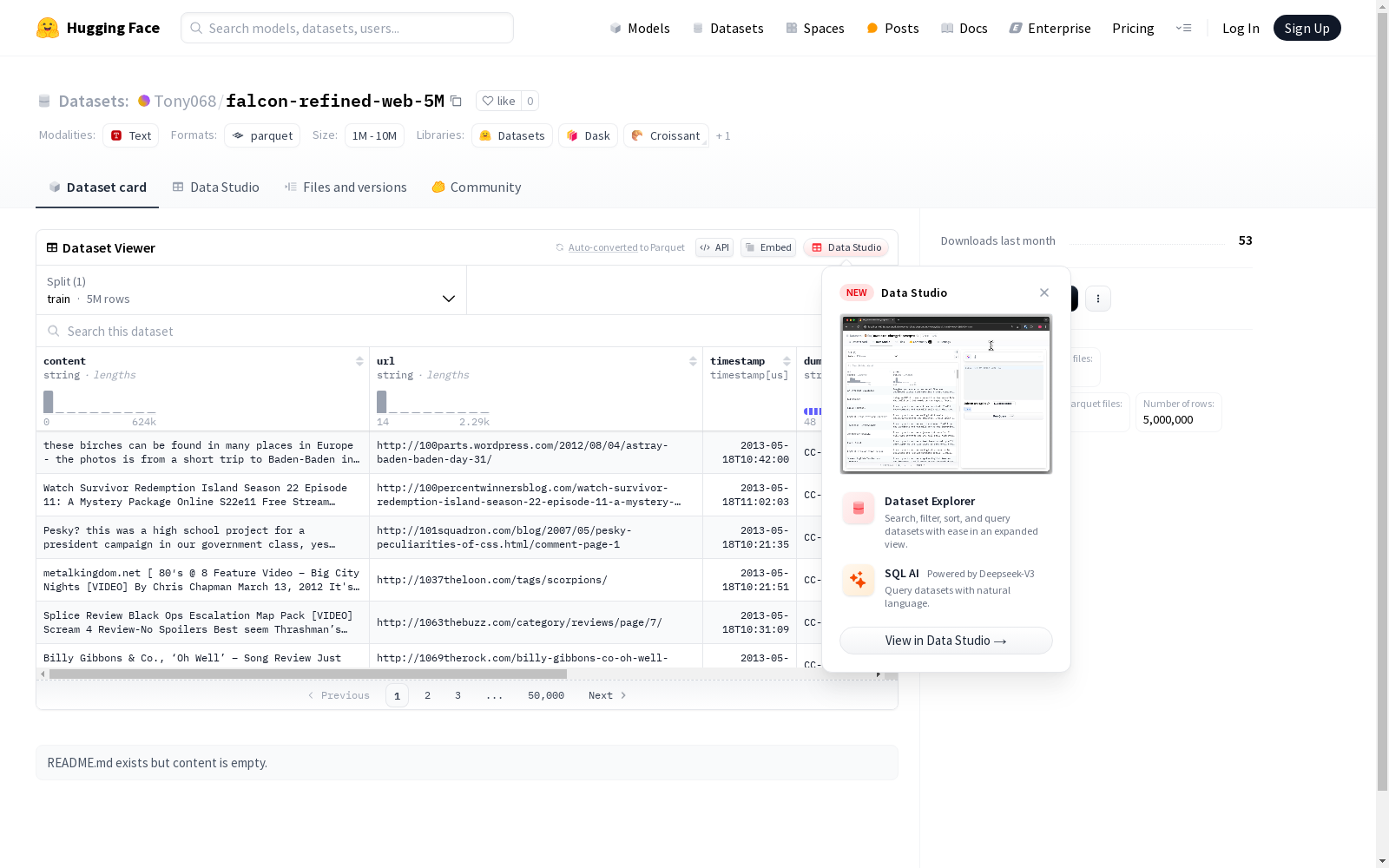Sort the content column
1389x868 pixels.
359,361
